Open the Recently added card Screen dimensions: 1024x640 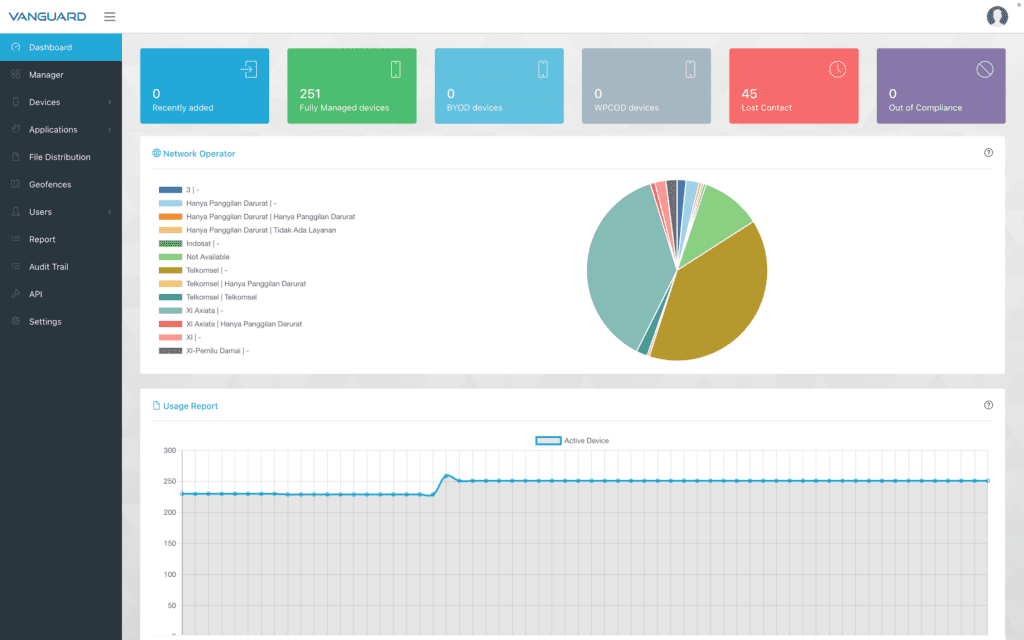(204, 86)
